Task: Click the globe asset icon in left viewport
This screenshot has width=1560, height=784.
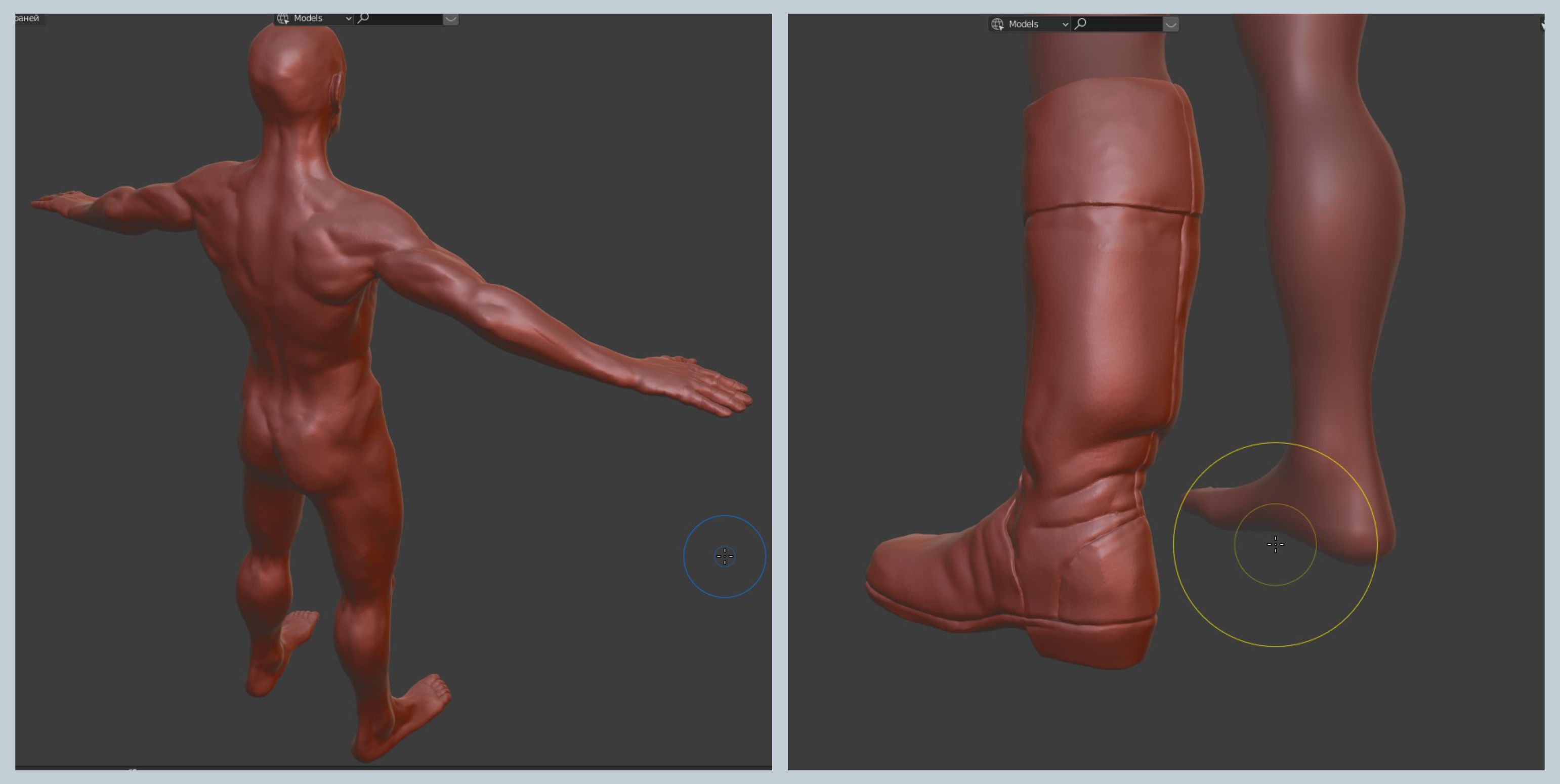Action: (x=283, y=19)
